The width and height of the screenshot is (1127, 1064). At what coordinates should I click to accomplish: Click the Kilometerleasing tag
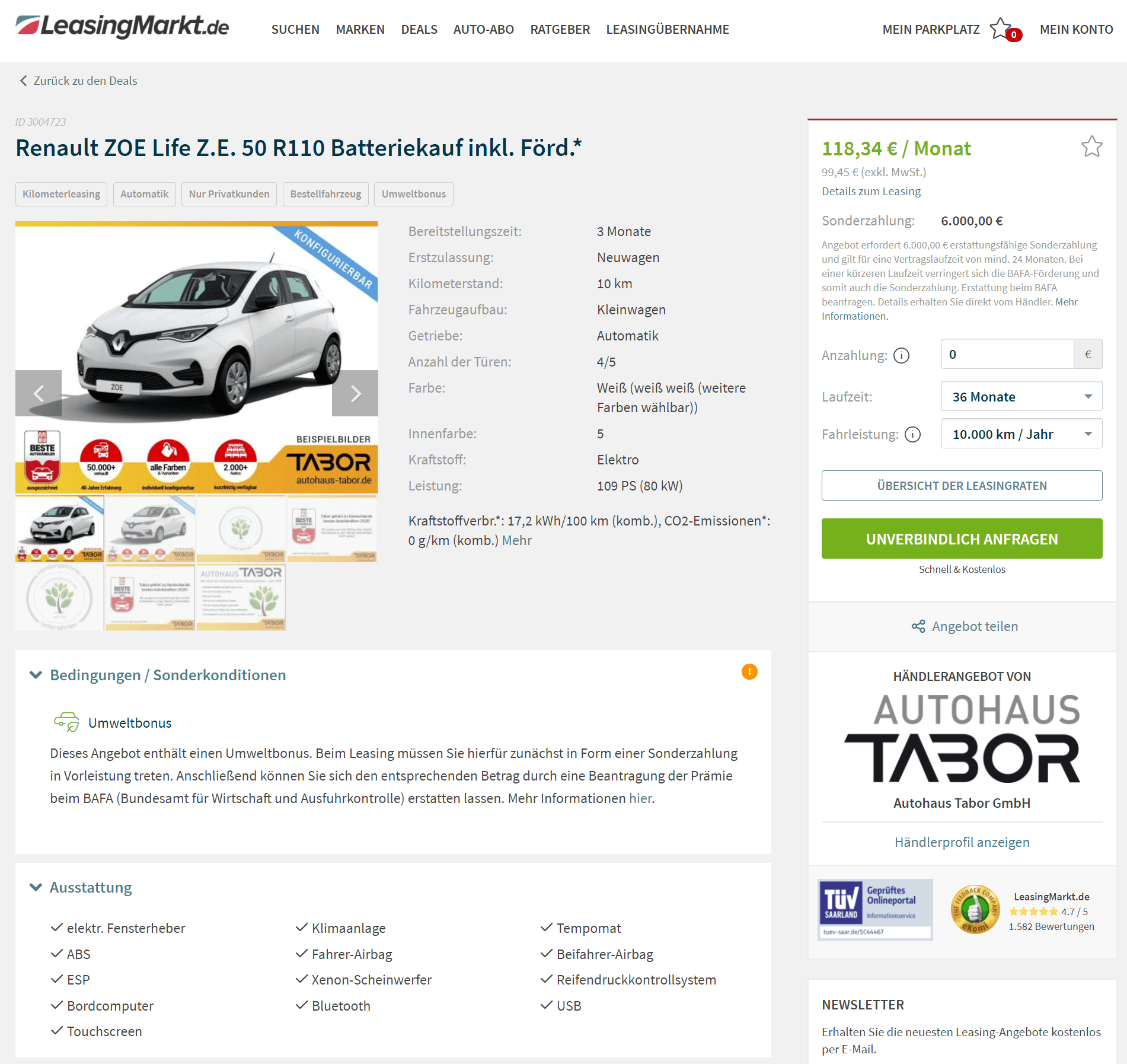tap(61, 194)
